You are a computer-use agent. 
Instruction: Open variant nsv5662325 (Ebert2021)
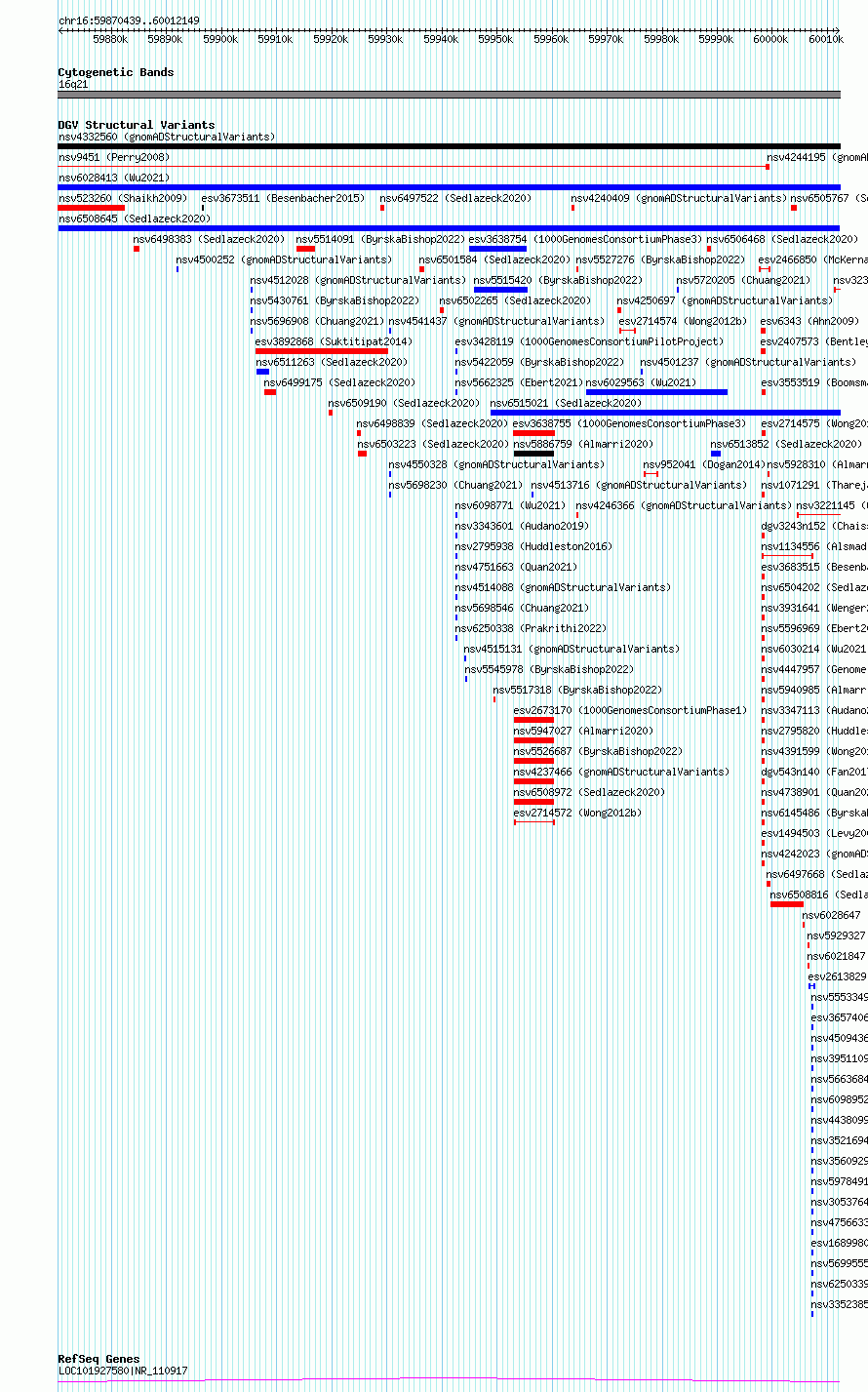(519, 382)
